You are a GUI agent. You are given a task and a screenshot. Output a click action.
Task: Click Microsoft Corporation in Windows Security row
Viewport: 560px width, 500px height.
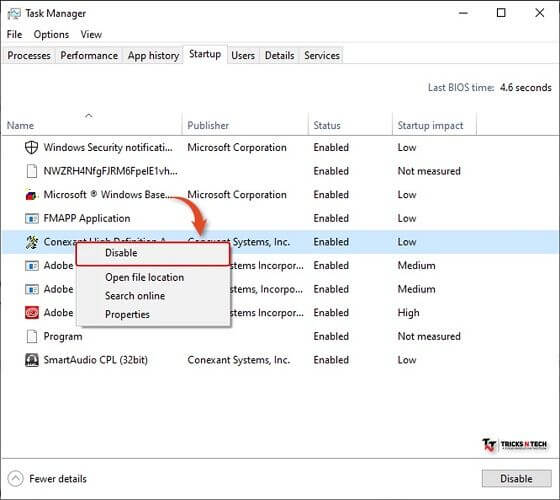pos(237,148)
